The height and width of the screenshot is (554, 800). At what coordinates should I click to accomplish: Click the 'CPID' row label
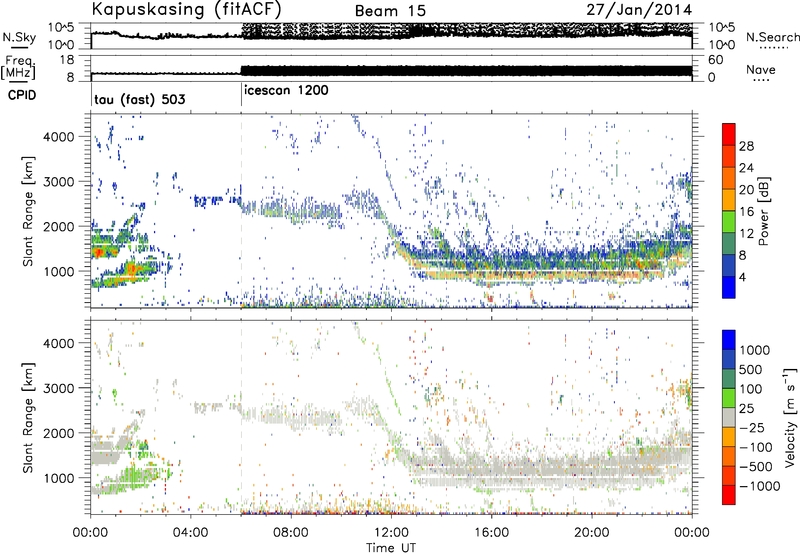(22, 95)
